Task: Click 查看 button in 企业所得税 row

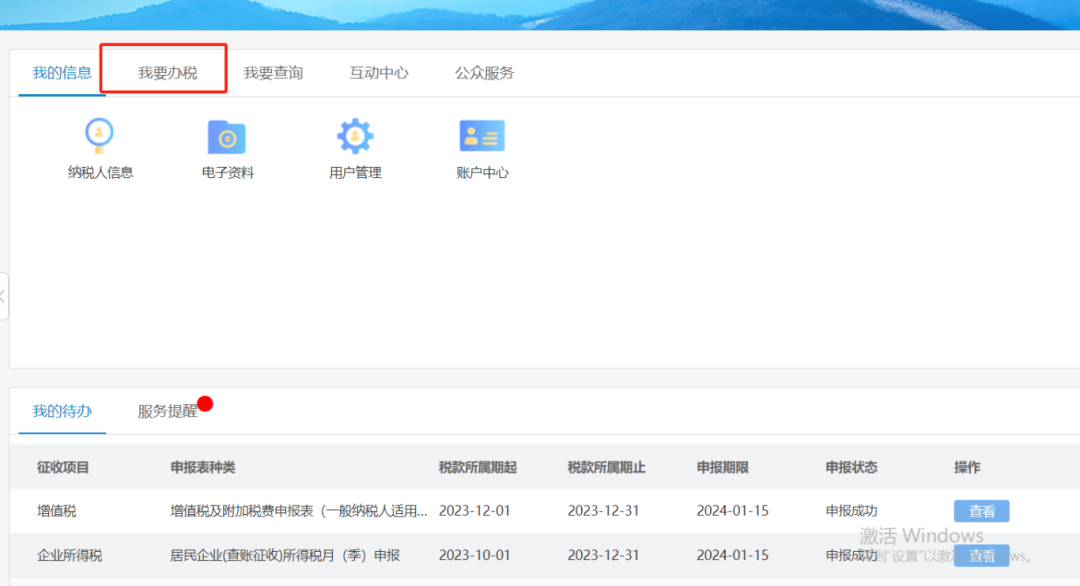Action: click(x=982, y=555)
